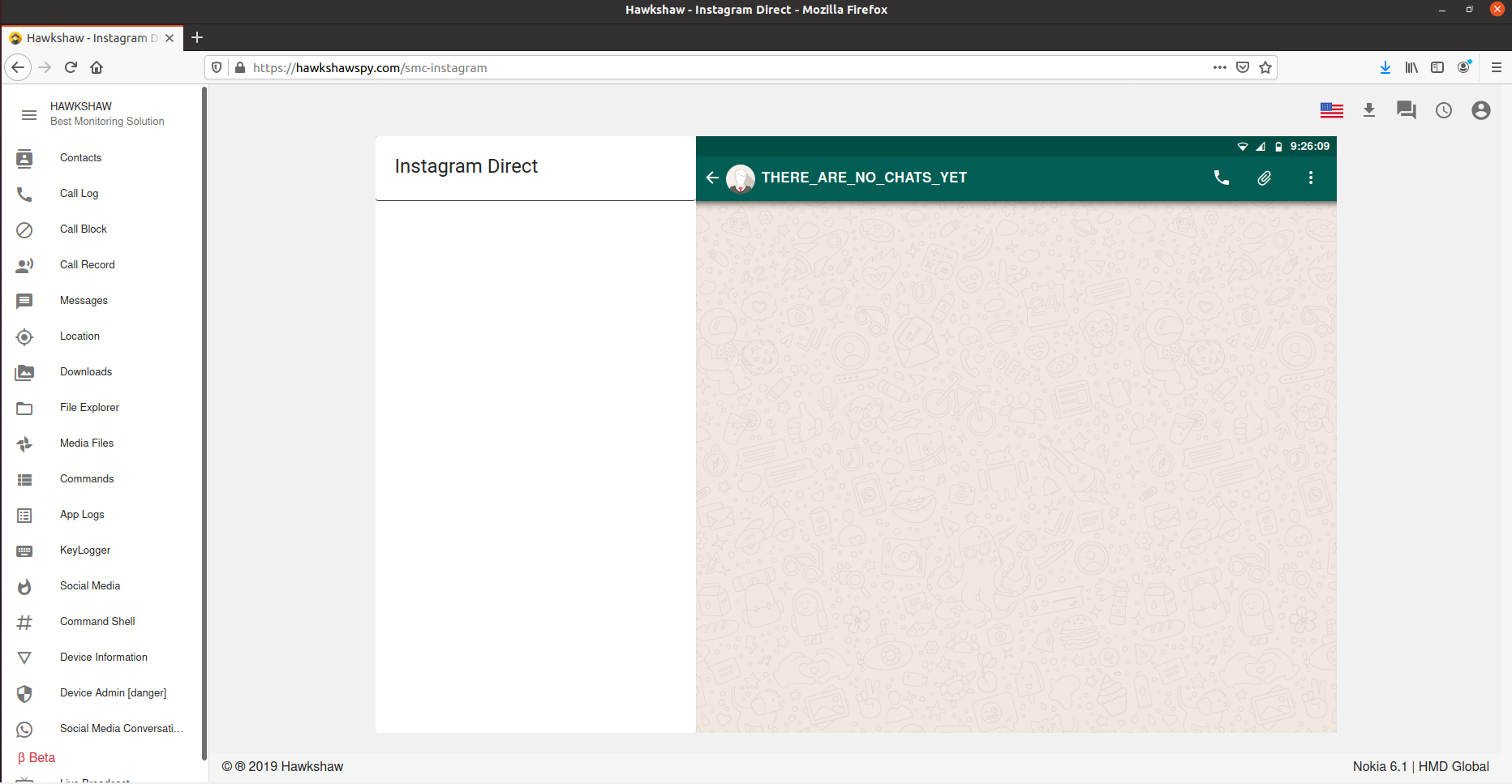This screenshot has height=784, width=1512.
Task: Open File Explorer from sidebar
Action: coord(89,408)
